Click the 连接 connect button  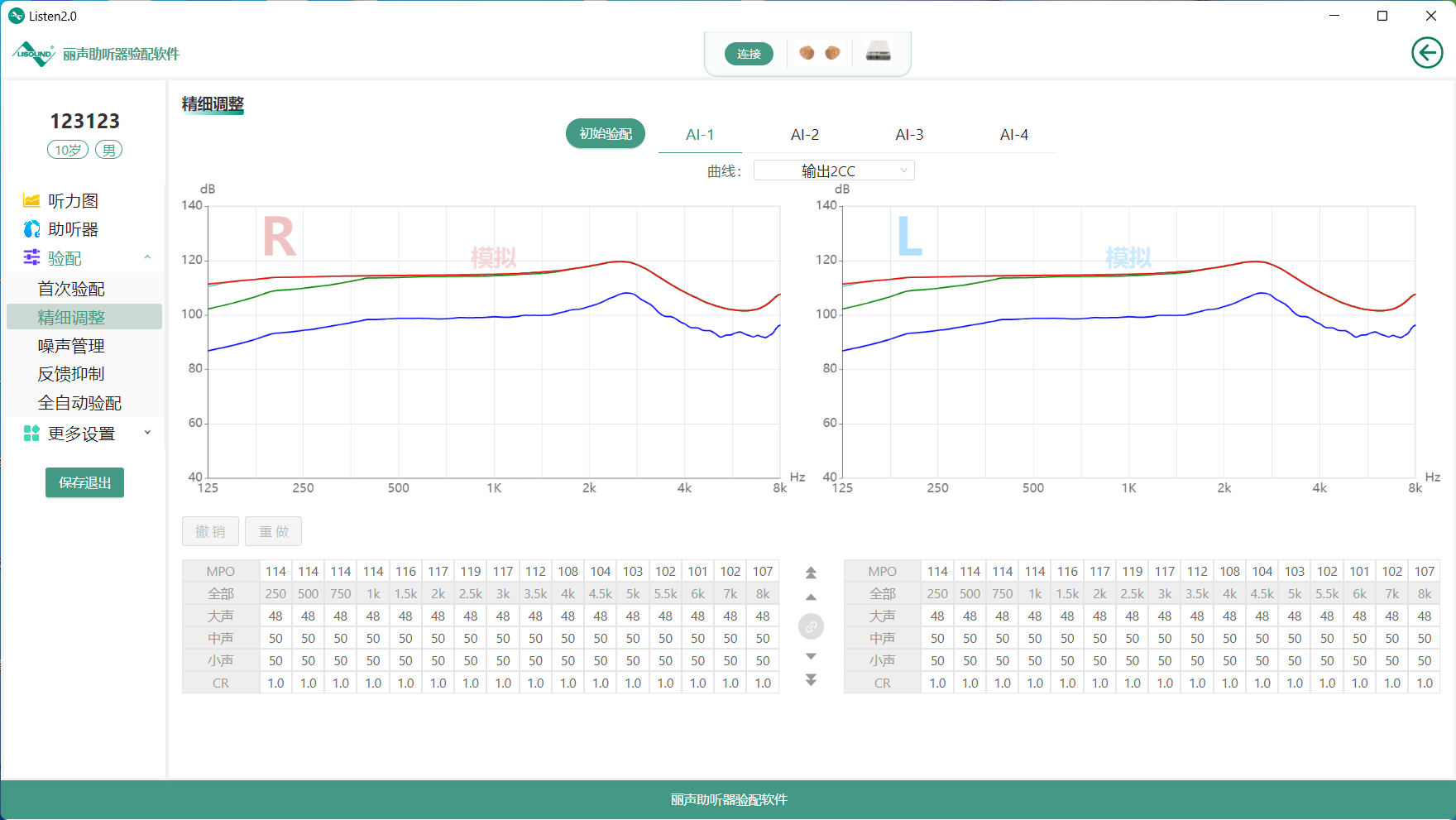point(749,54)
